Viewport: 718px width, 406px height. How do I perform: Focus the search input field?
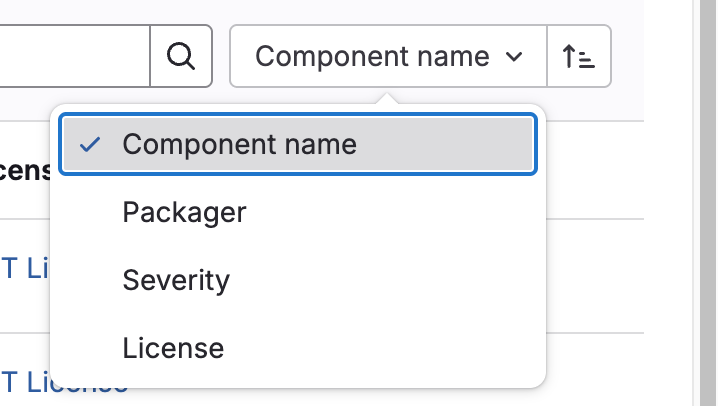[x=70, y=56]
